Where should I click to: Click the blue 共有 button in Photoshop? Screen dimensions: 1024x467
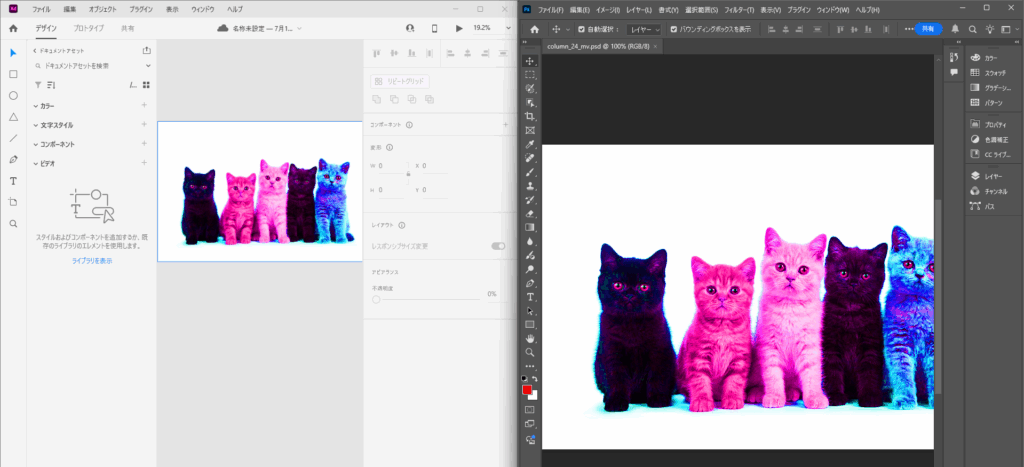coord(929,29)
